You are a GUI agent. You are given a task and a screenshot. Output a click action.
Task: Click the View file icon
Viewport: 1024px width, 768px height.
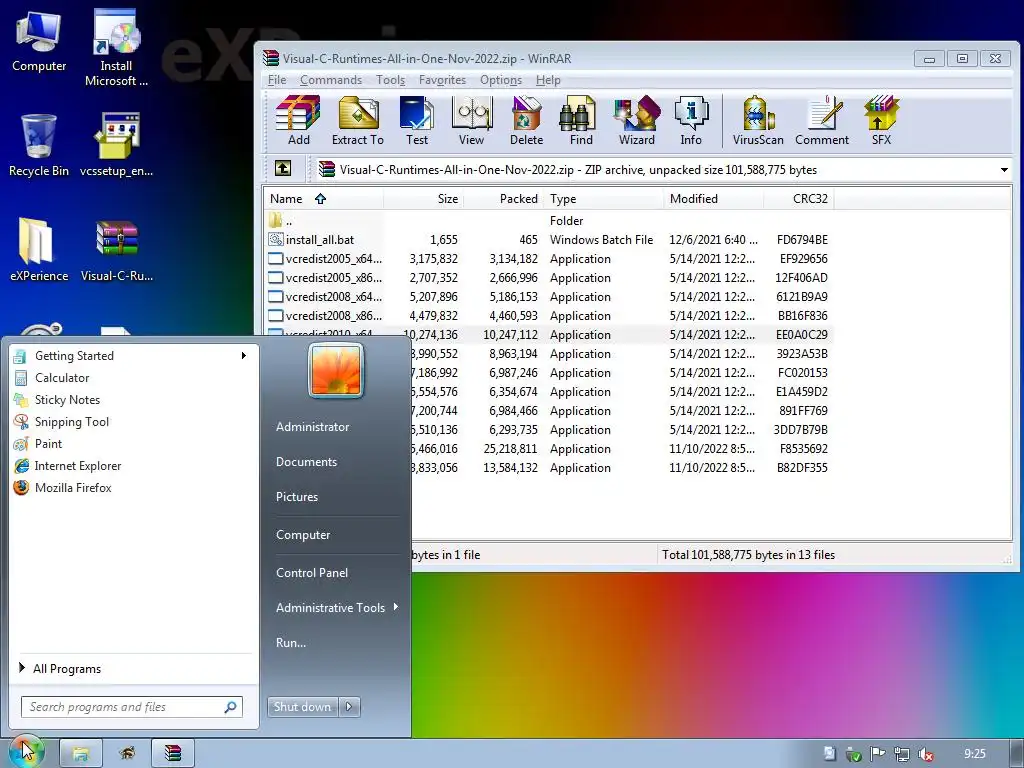tap(472, 120)
